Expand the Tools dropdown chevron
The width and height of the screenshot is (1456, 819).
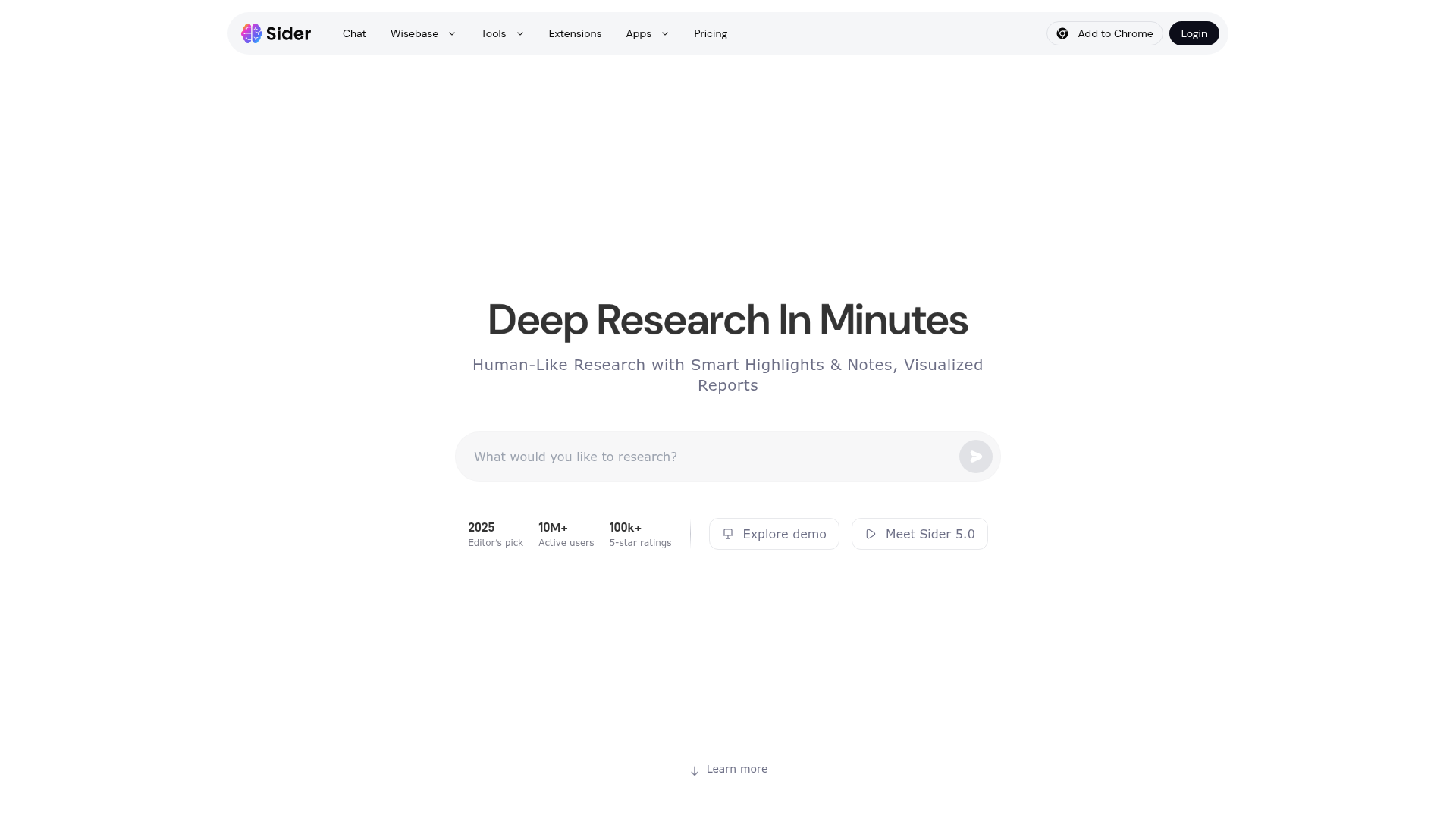pos(520,33)
